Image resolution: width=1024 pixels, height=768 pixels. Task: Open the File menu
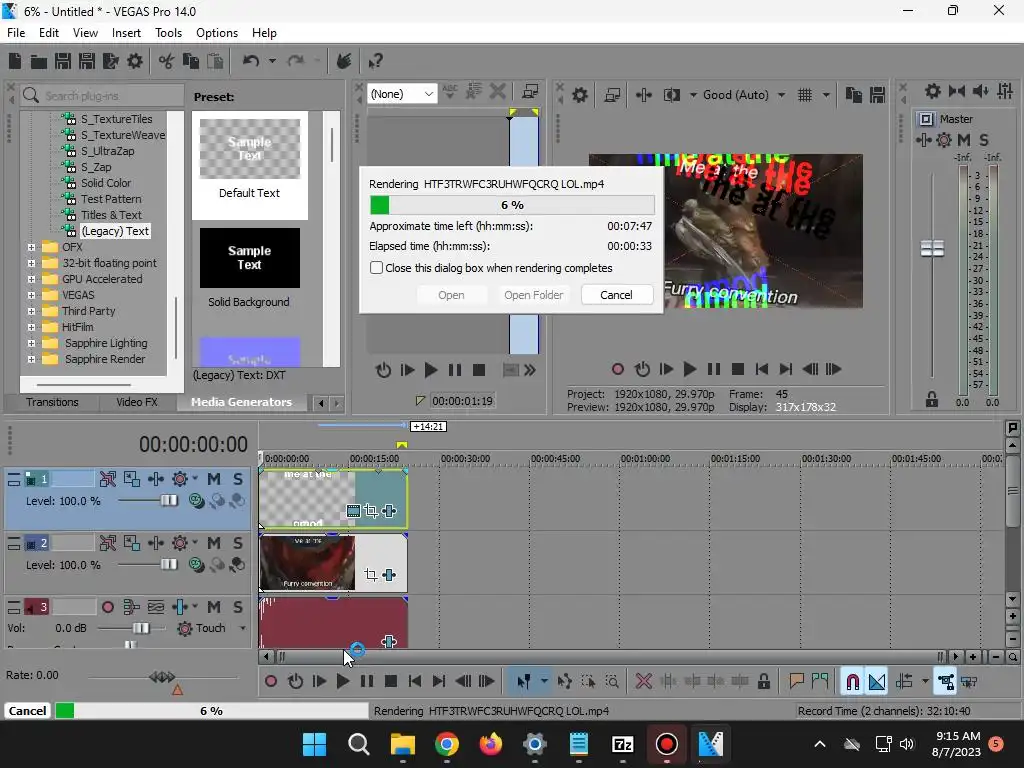coord(16,33)
